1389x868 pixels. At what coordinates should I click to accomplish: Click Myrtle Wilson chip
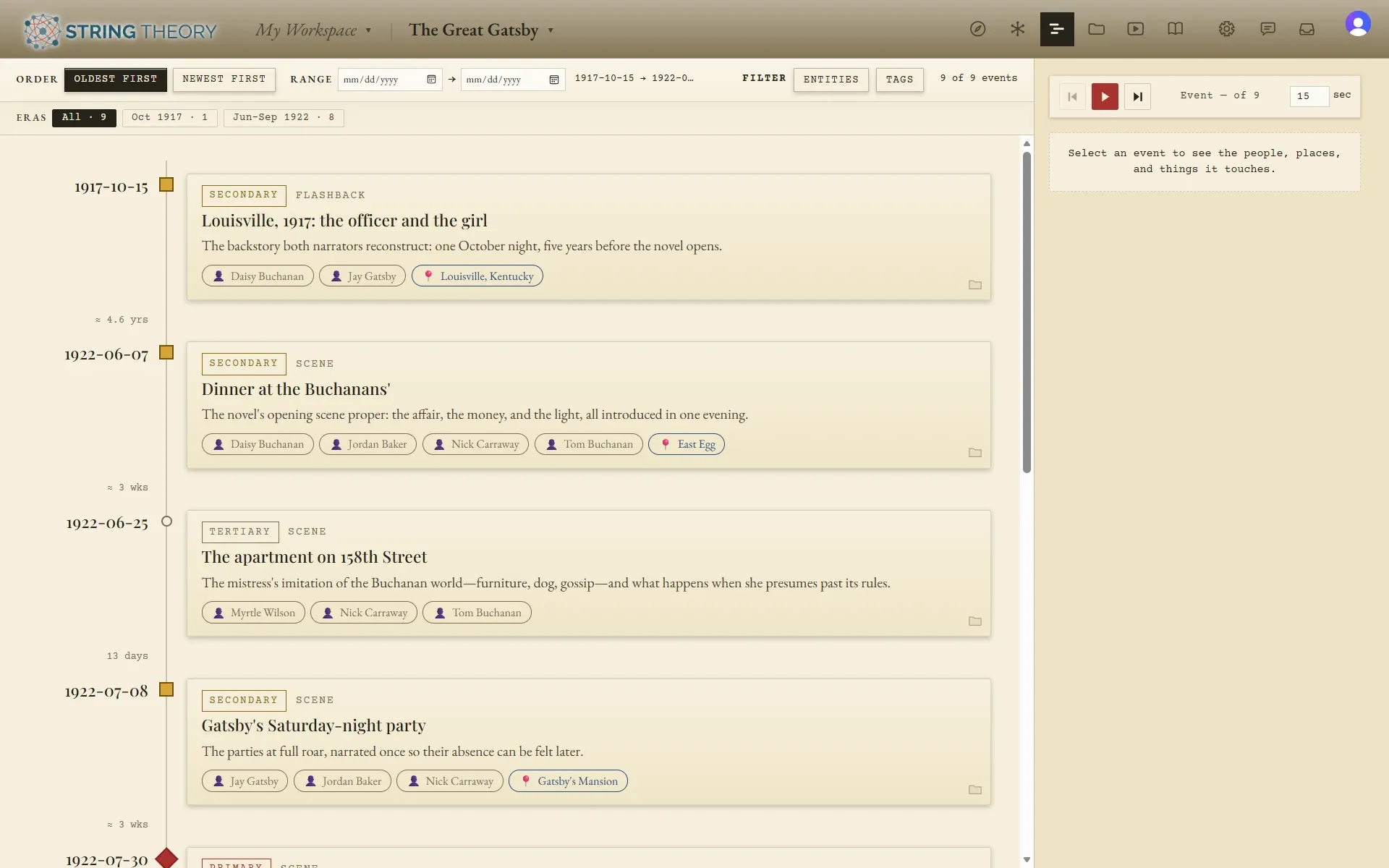point(253,613)
